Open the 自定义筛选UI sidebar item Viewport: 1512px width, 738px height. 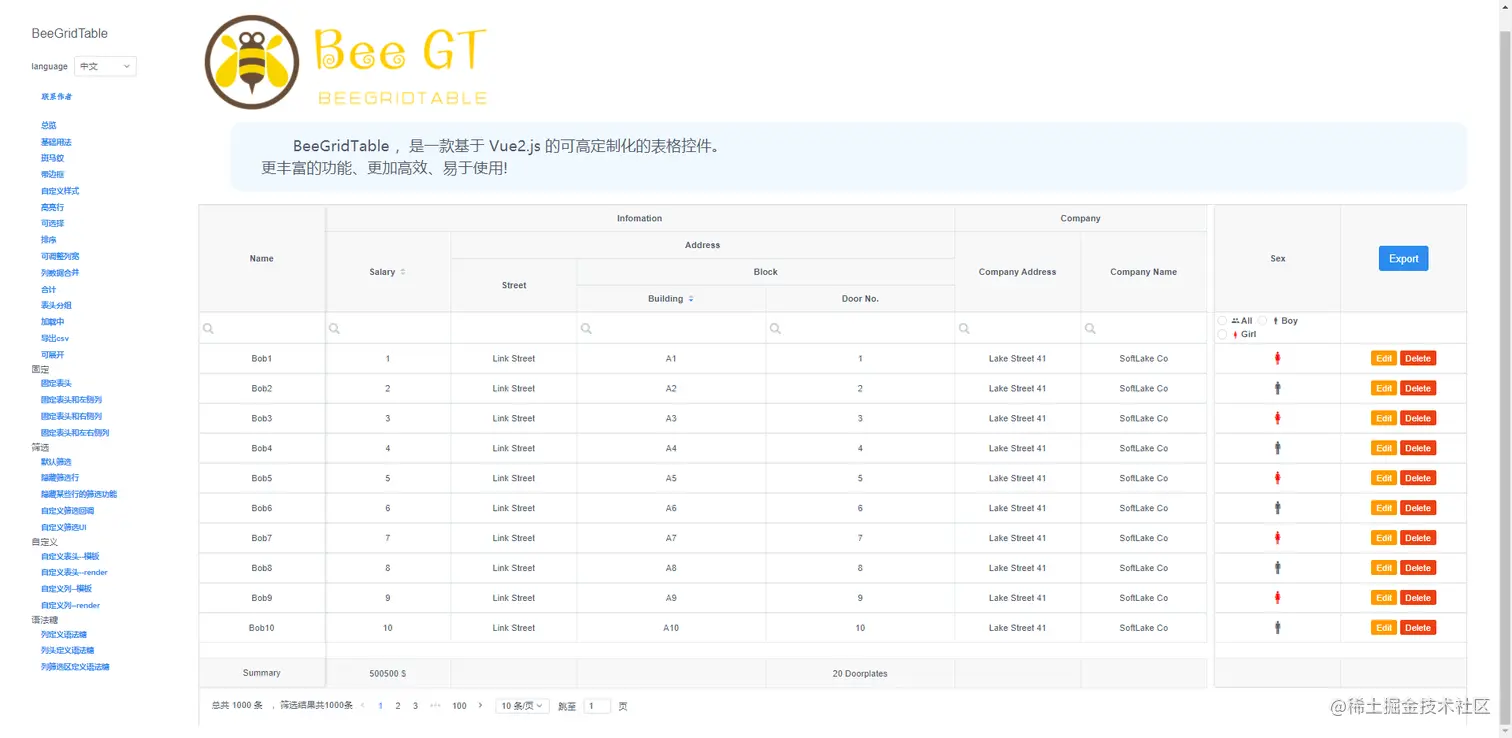[x=64, y=527]
